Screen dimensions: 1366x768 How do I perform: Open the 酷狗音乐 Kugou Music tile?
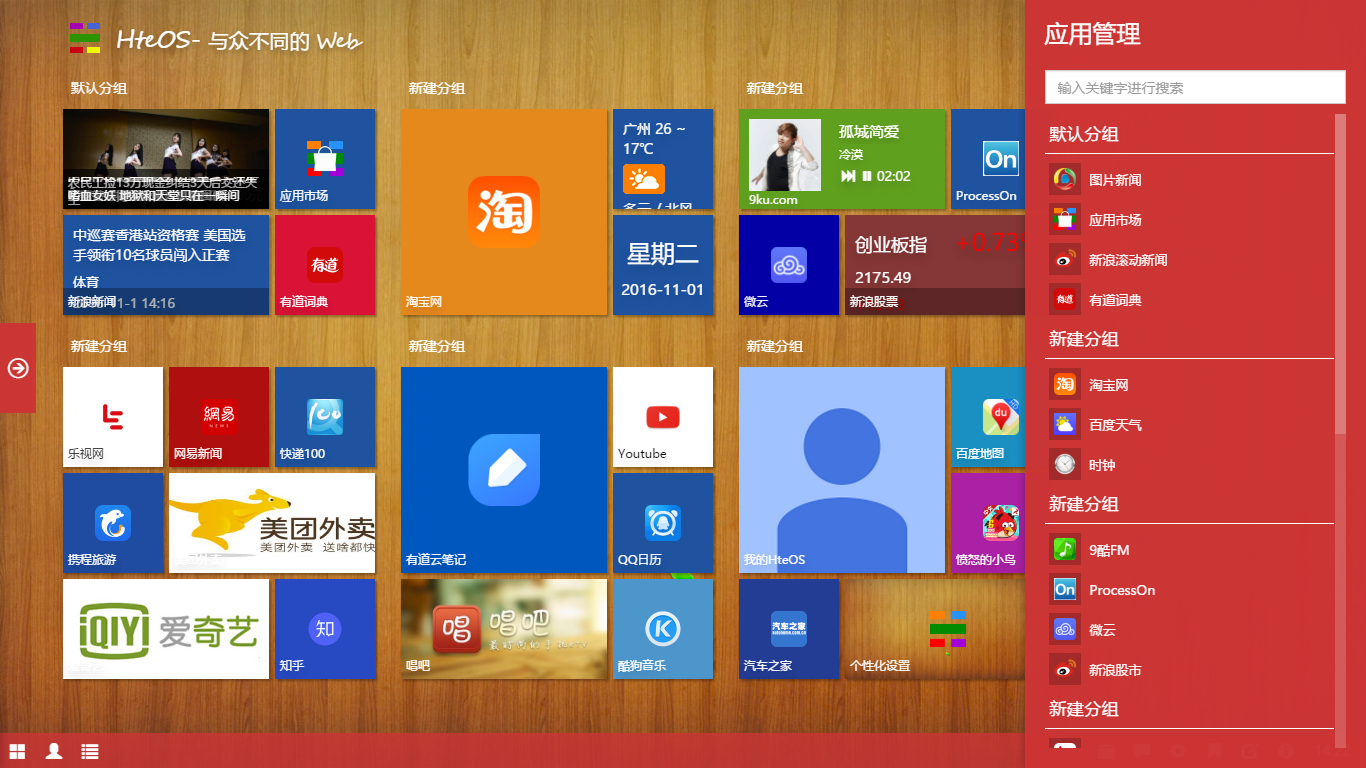[x=663, y=629]
